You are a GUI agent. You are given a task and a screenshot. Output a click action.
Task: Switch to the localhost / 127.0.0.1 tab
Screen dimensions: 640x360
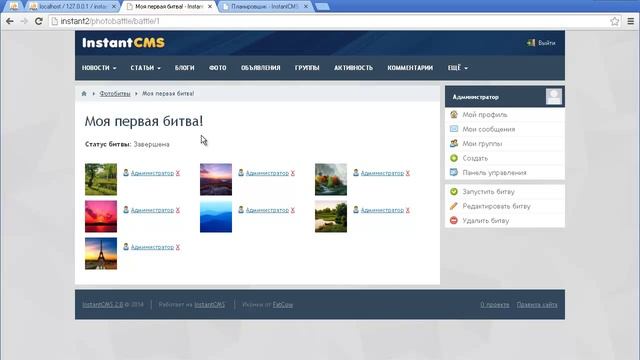coord(73,7)
